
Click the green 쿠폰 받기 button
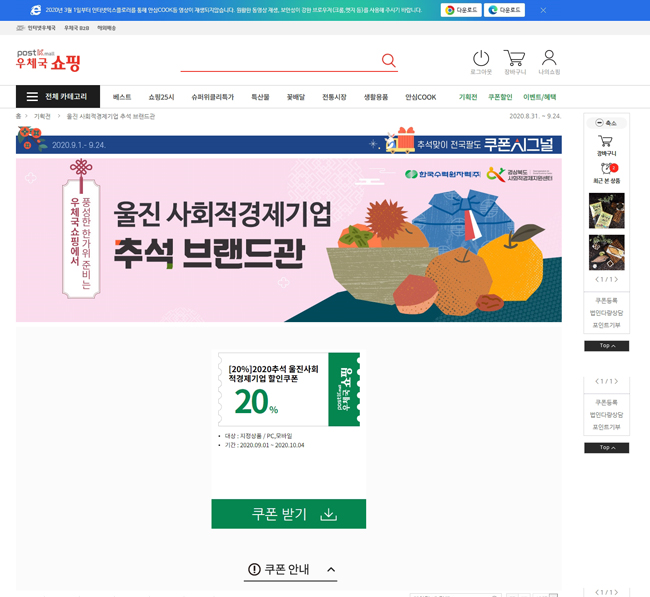click(x=289, y=514)
